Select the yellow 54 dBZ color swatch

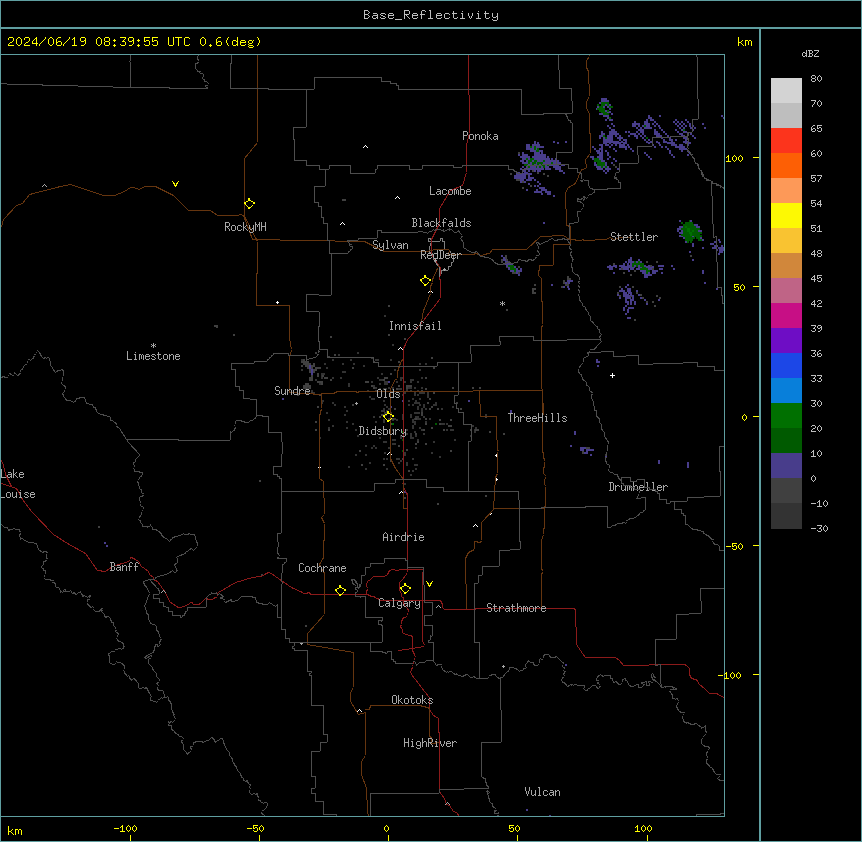pyautogui.click(x=786, y=215)
